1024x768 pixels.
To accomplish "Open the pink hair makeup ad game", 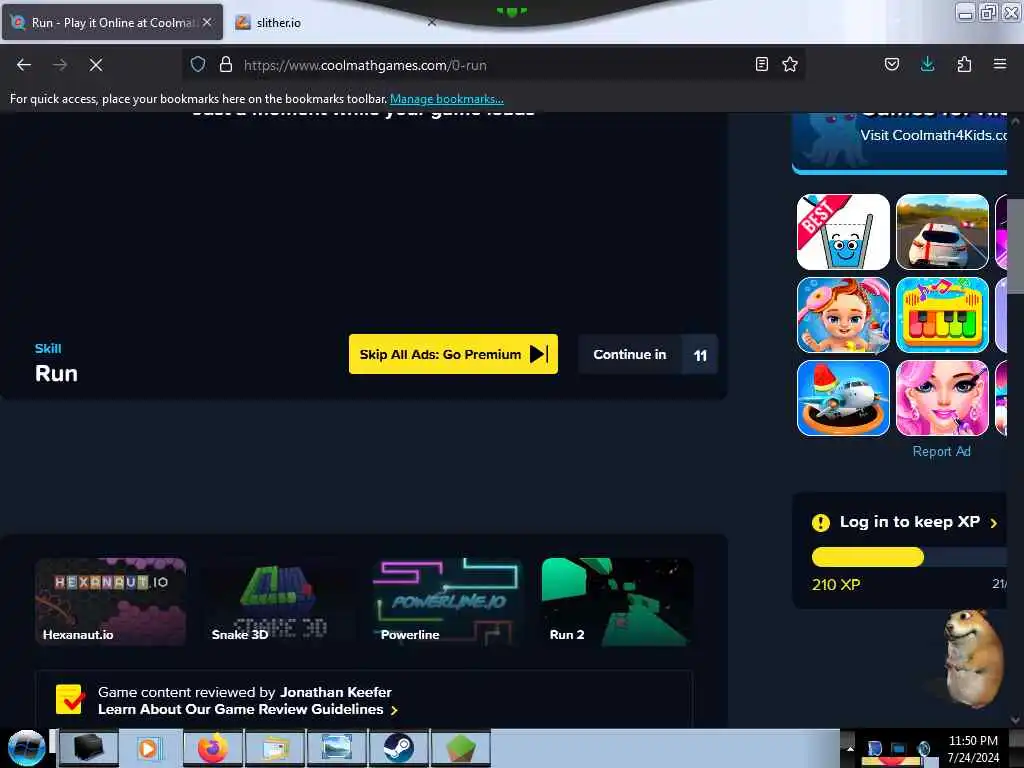I will (x=942, y=398).
